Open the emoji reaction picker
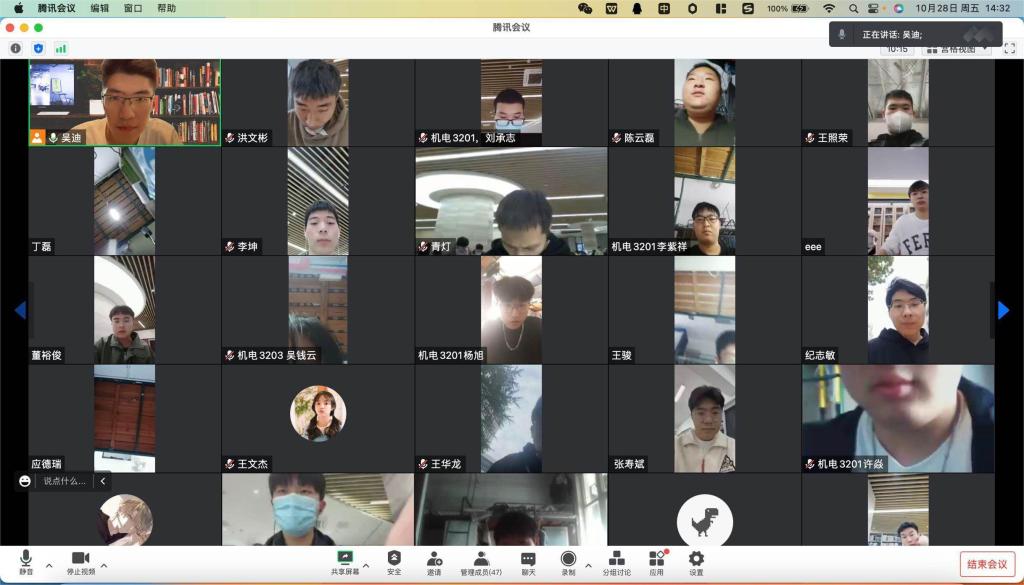Image resolution: width=1024 pixels, height=585 pixels. (25, 481)
